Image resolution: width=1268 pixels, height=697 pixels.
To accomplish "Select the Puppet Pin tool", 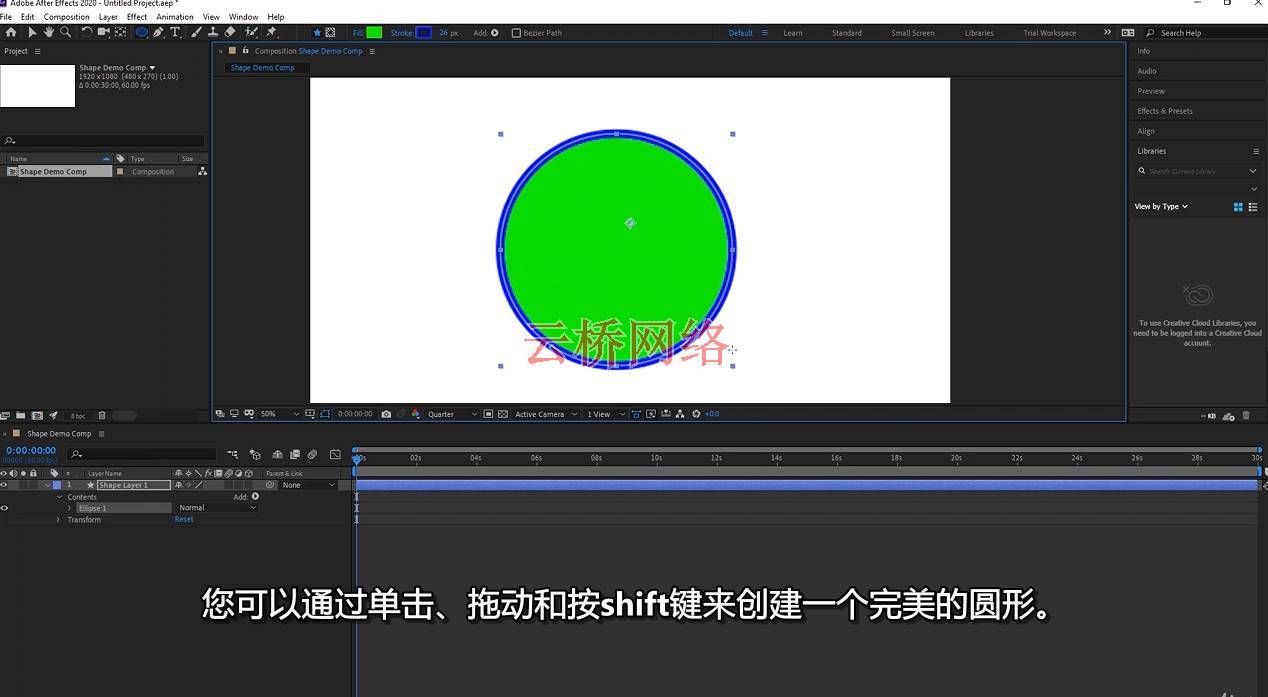I will pyautogui.click(x=271, y=32).
